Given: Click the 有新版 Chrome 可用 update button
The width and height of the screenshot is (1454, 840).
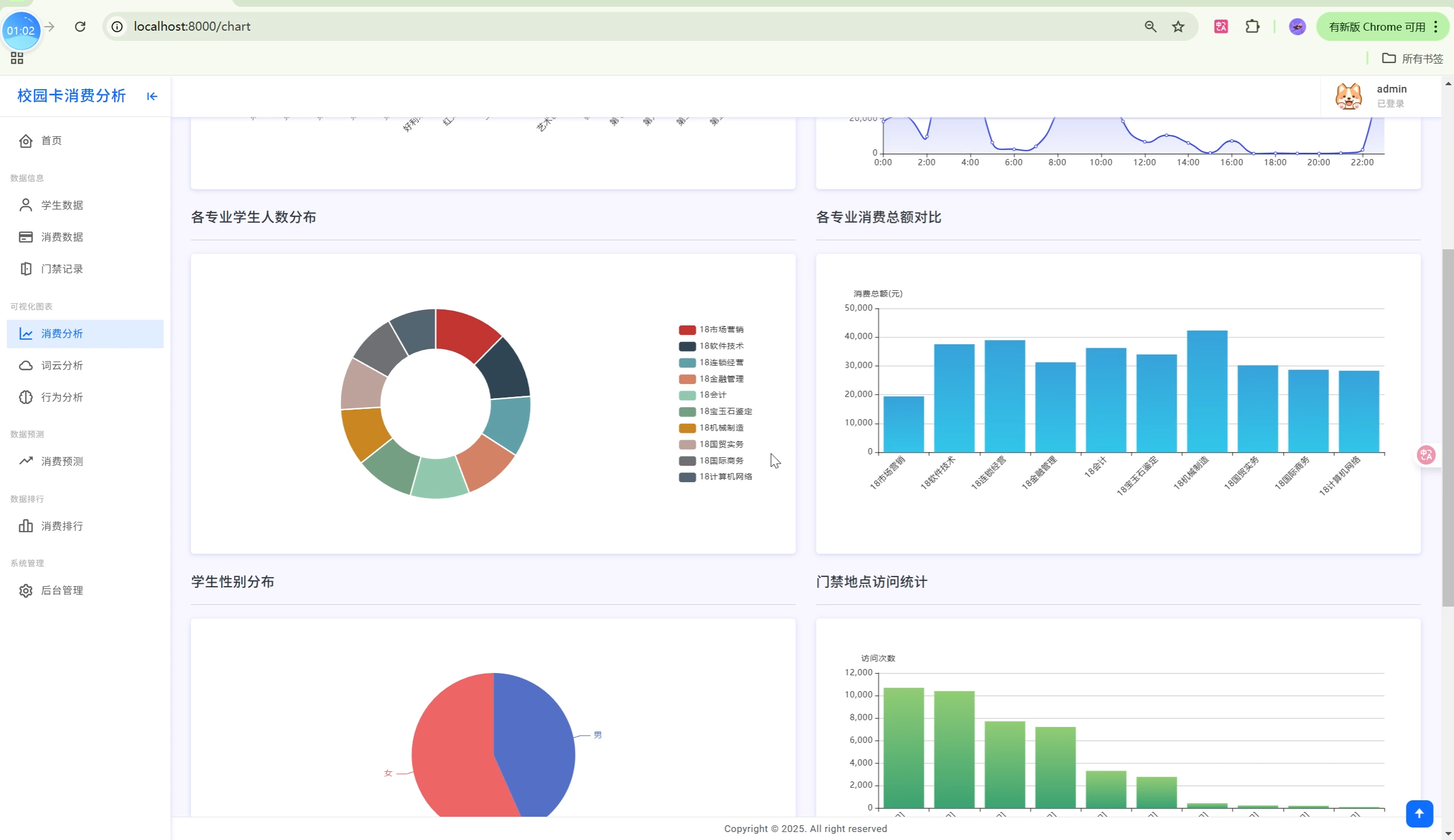Looking at the screenshot, I should click(x=1376, y=27).
